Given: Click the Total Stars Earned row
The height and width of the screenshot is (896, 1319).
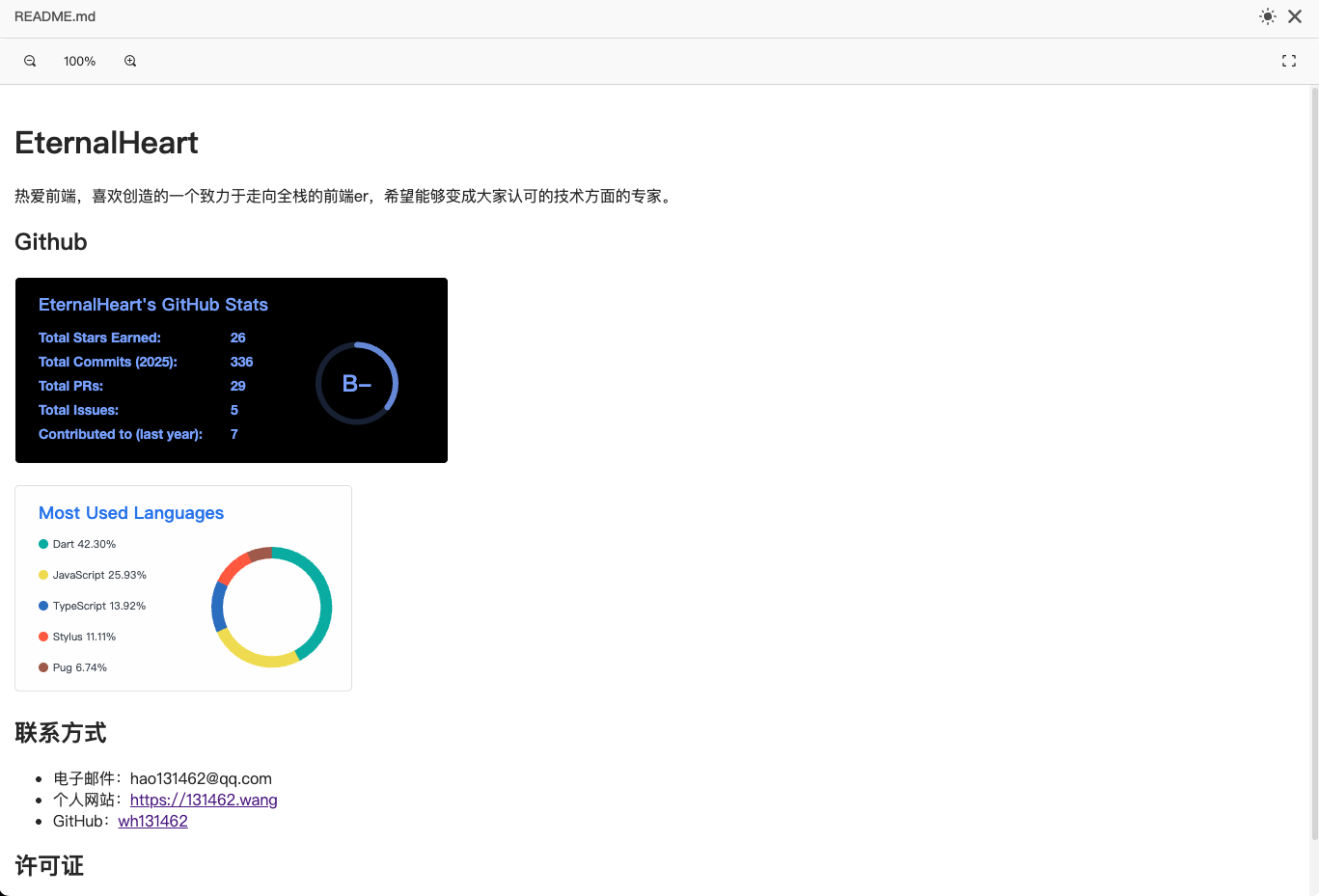Looking at the screenshot, I should (143, 338).
